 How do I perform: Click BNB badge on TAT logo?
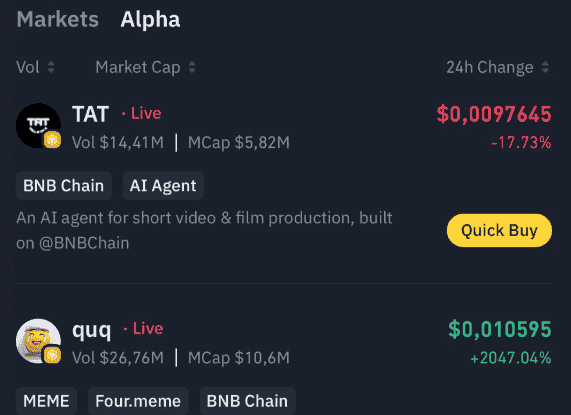[x=52, y=140]
